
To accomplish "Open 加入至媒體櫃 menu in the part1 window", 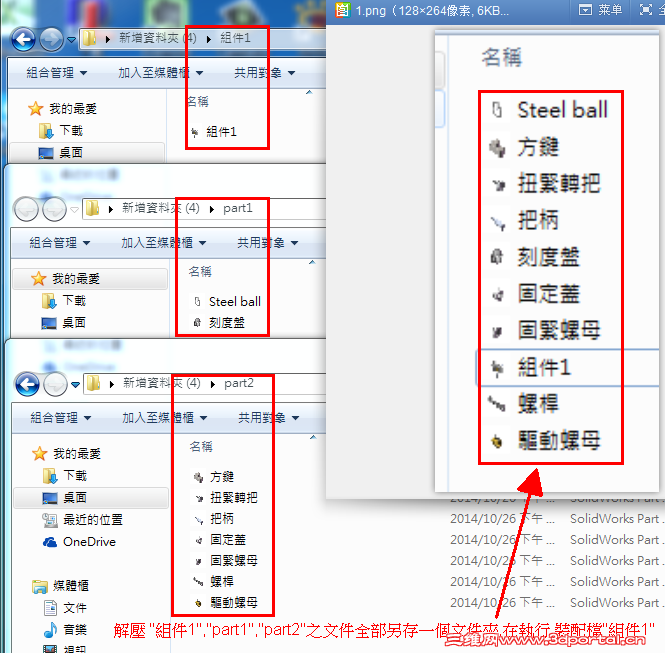I will point(164,243).
